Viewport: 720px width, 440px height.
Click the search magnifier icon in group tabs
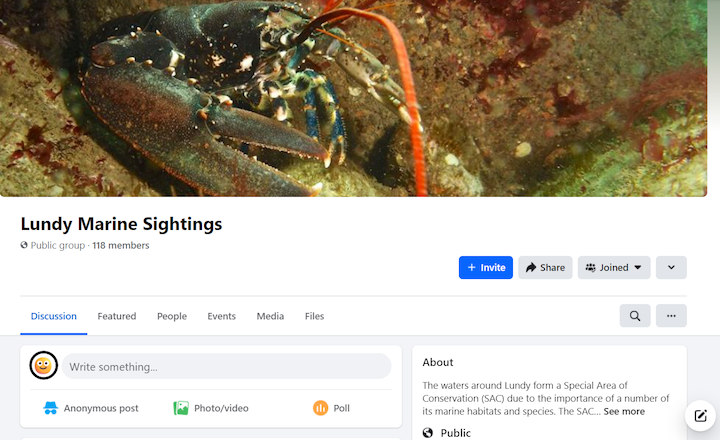(635, 316)
